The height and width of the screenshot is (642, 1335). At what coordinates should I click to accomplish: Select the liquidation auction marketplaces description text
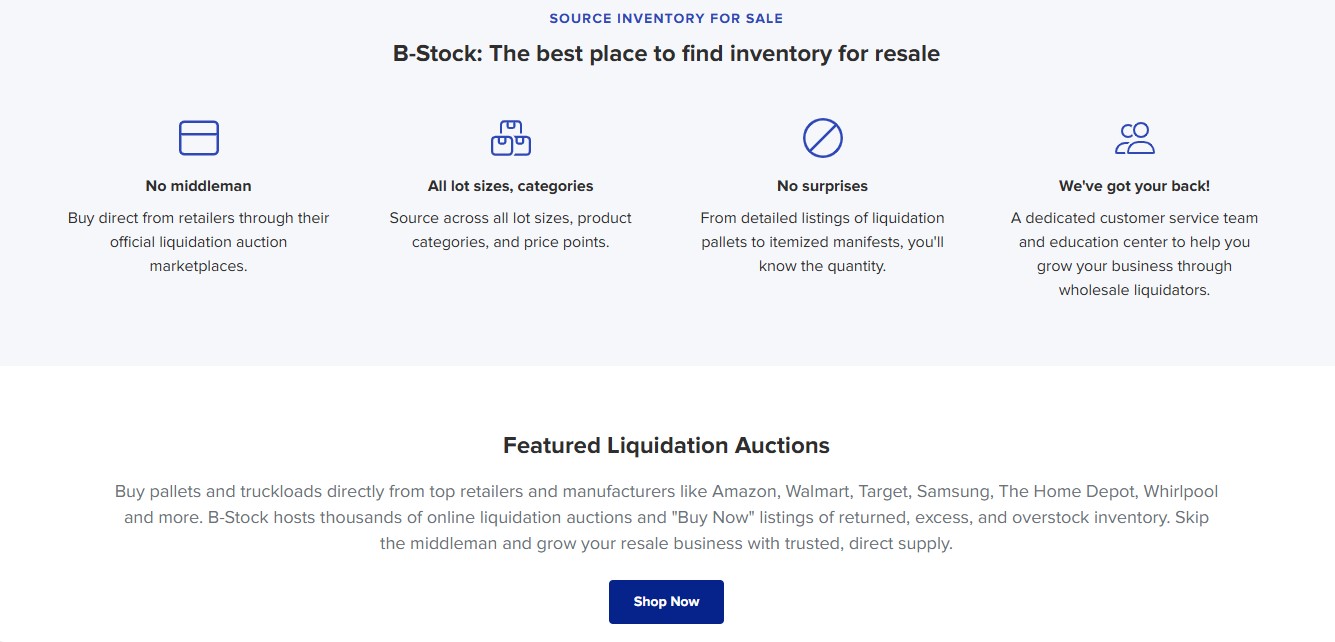click(198, 241)
